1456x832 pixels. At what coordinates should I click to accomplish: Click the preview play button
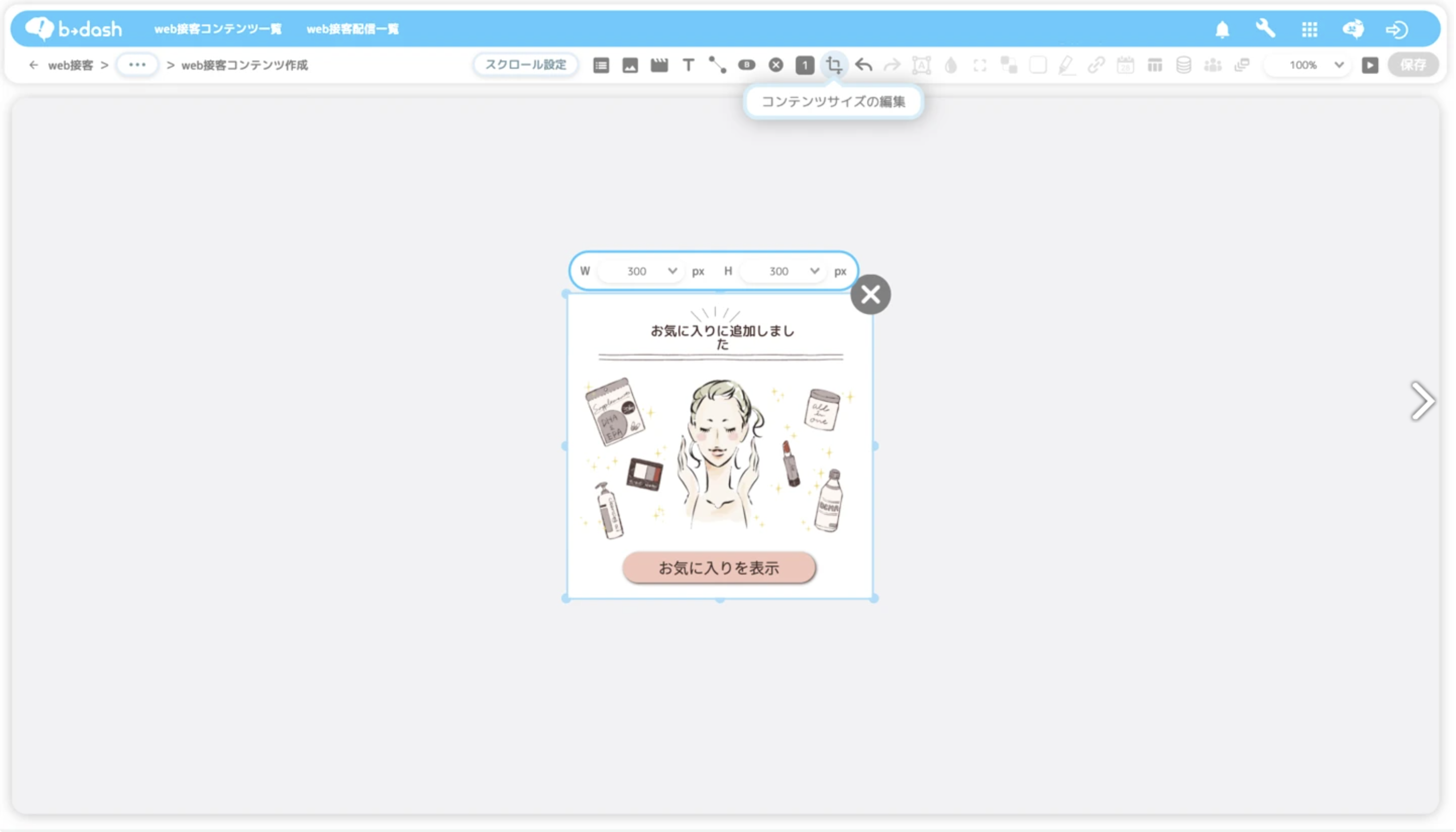click(1370, 65)
